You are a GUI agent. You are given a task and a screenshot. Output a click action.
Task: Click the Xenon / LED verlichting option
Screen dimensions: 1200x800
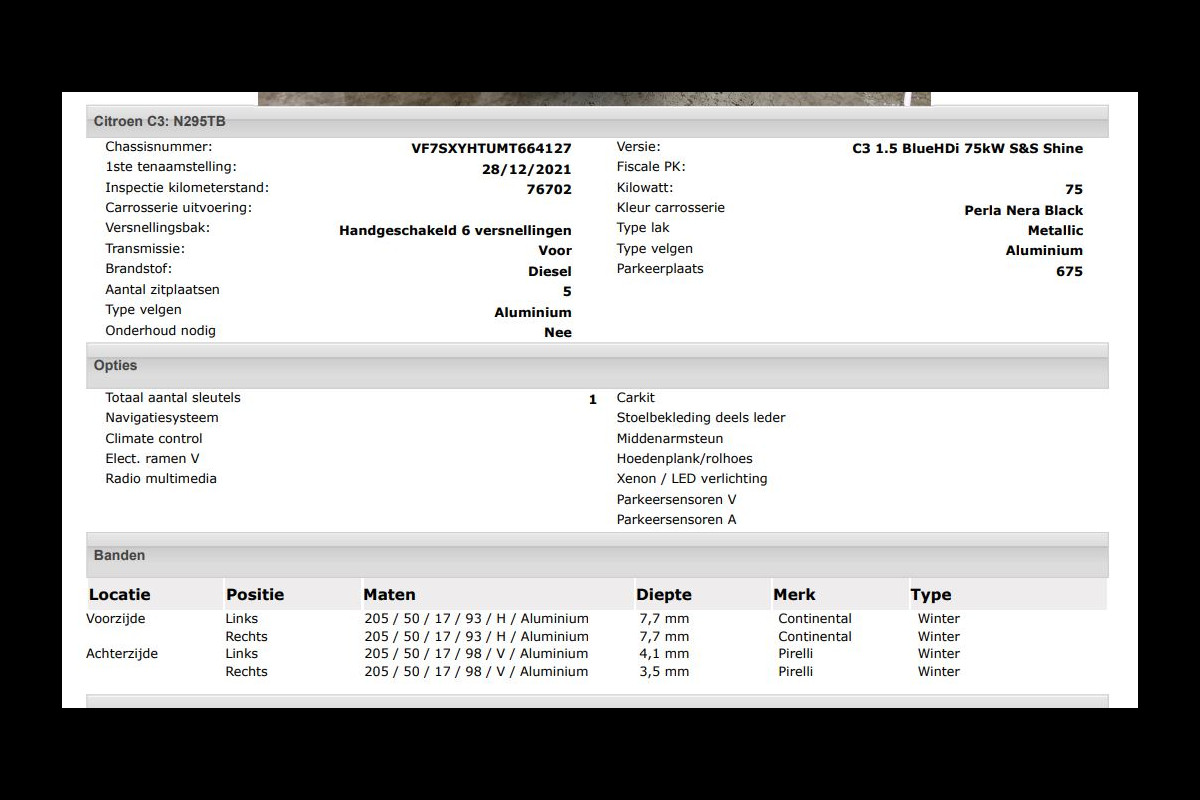(692, 479)
